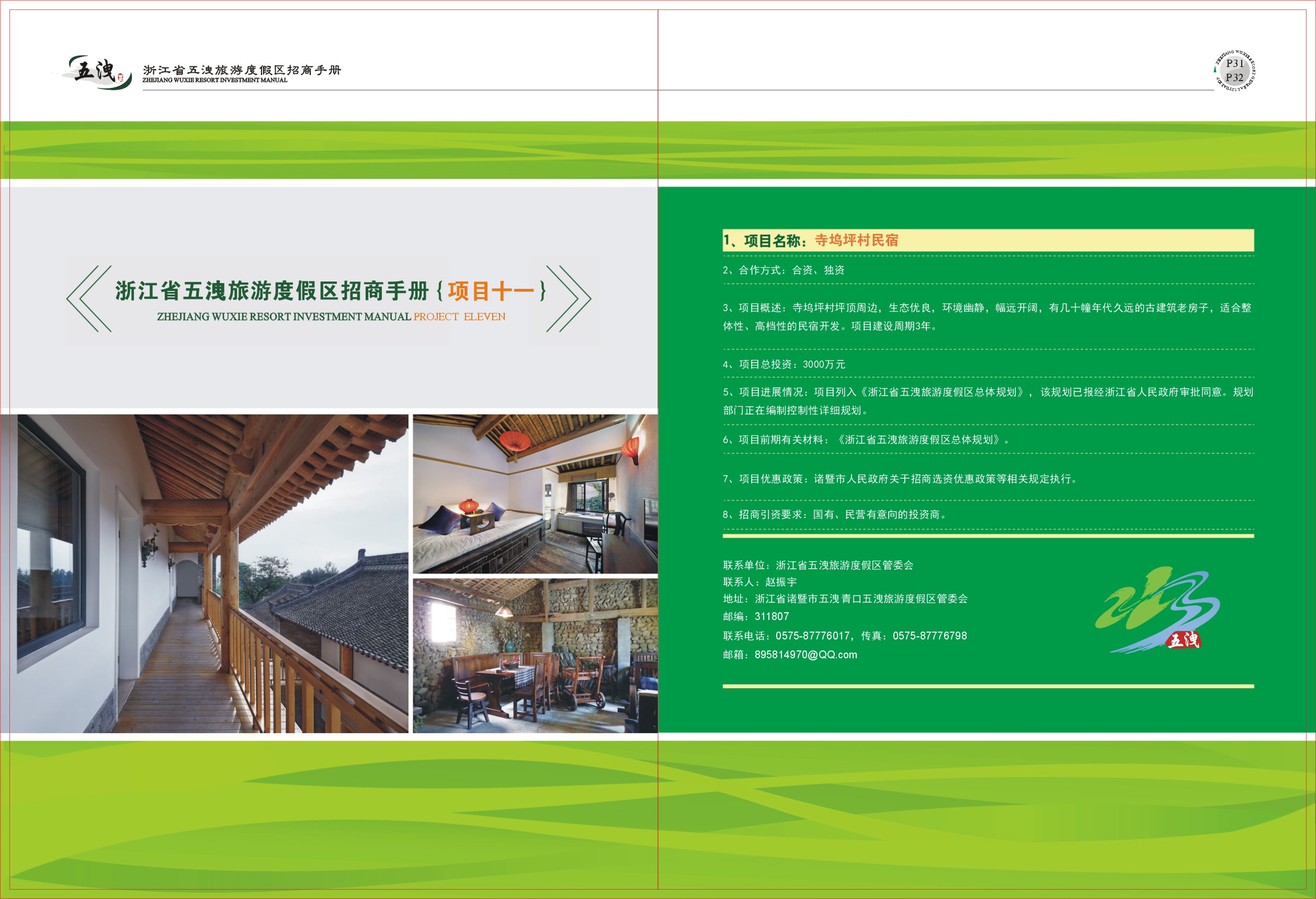This screenshot has width=1316, height=899.
Task: Click the 招商引资要求 line (item 8)
Action: tap(834, 514)
